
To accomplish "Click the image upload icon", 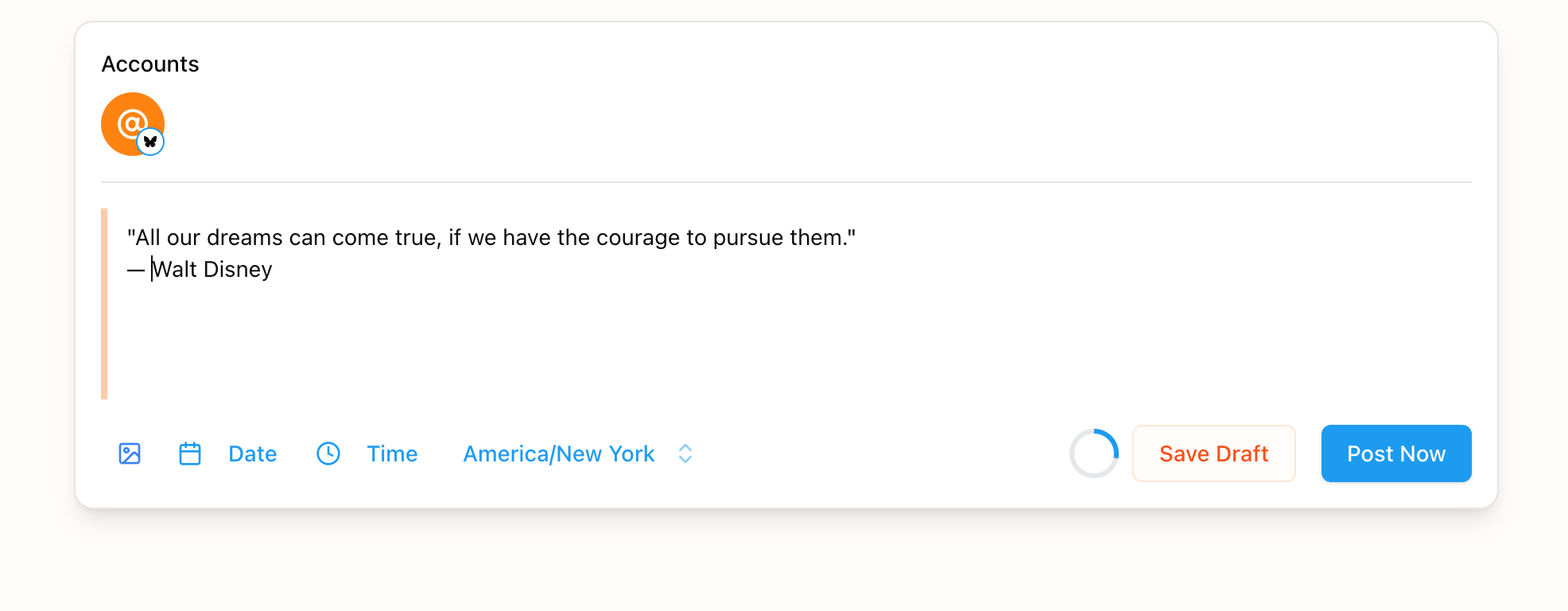I will point(130,453).
